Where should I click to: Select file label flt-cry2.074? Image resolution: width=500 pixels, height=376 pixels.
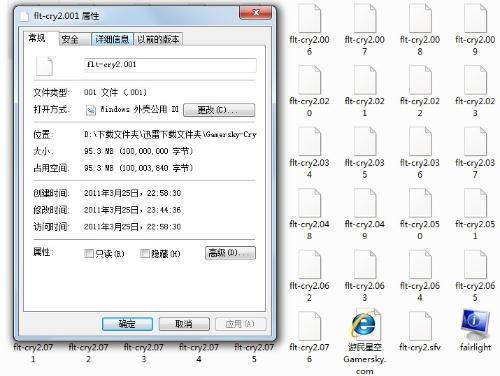[199, 353]
